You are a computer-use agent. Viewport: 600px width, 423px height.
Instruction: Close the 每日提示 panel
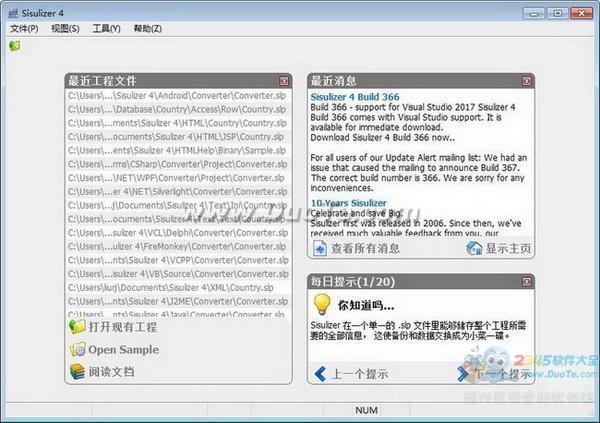[527, 282]
